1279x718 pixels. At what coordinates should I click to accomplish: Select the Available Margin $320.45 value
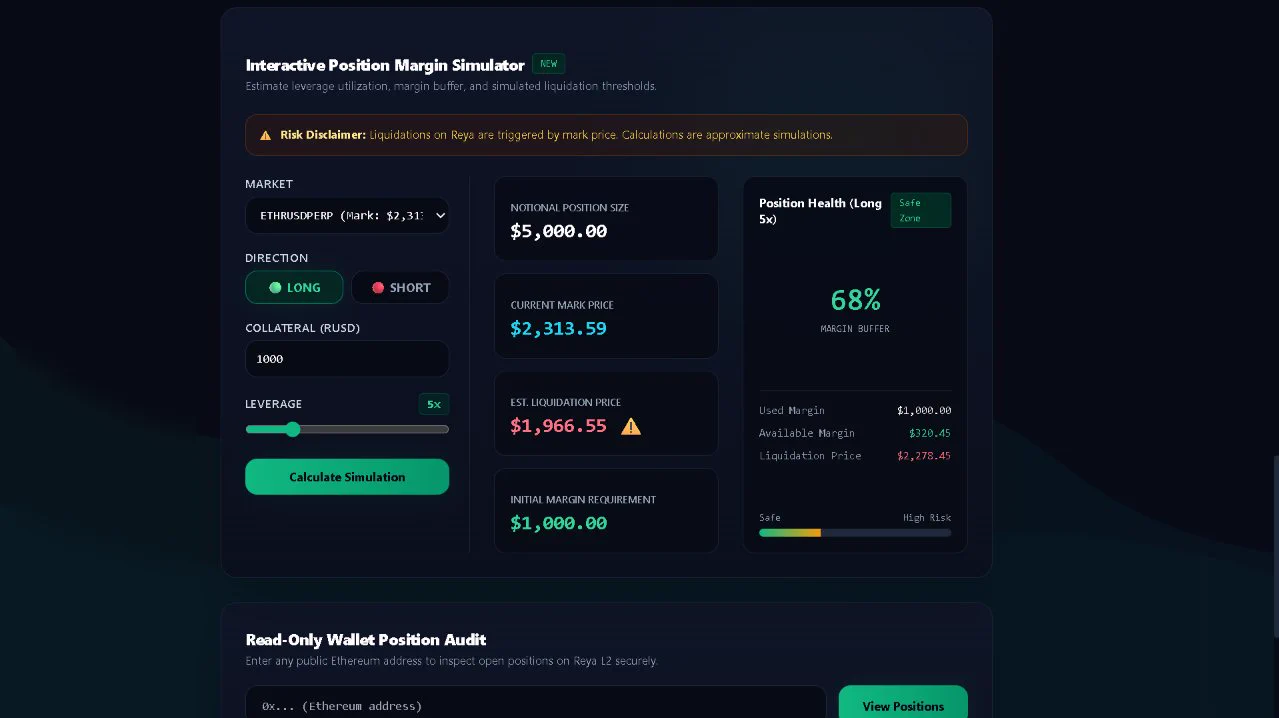(x=930, y=433)
